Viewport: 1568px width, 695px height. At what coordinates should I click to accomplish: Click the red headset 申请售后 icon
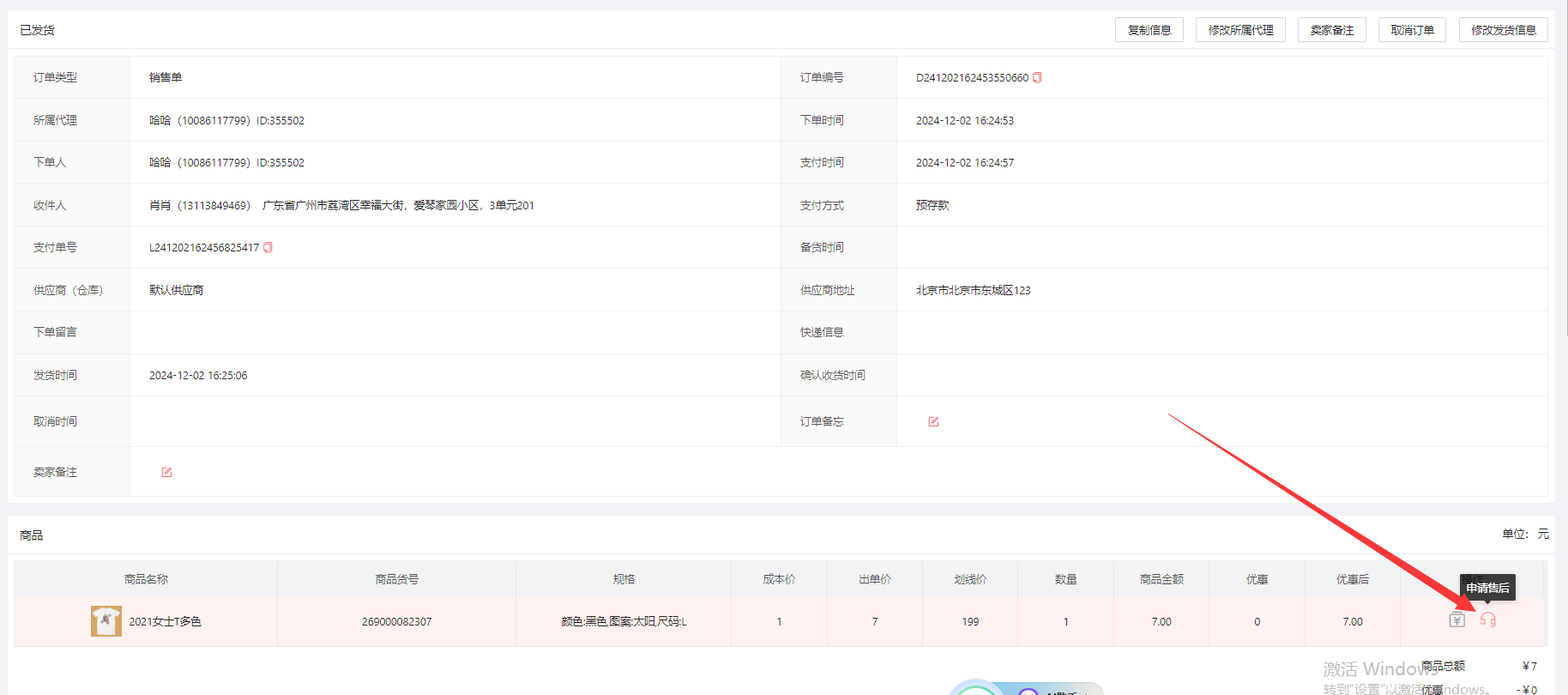tap(1487, 620)
